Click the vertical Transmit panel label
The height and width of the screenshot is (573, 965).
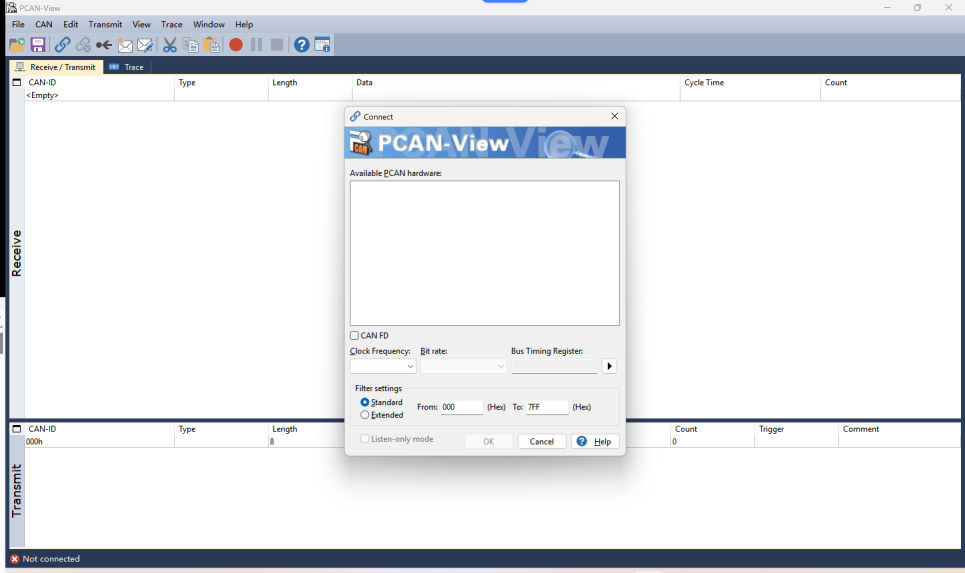pos(16,491)
